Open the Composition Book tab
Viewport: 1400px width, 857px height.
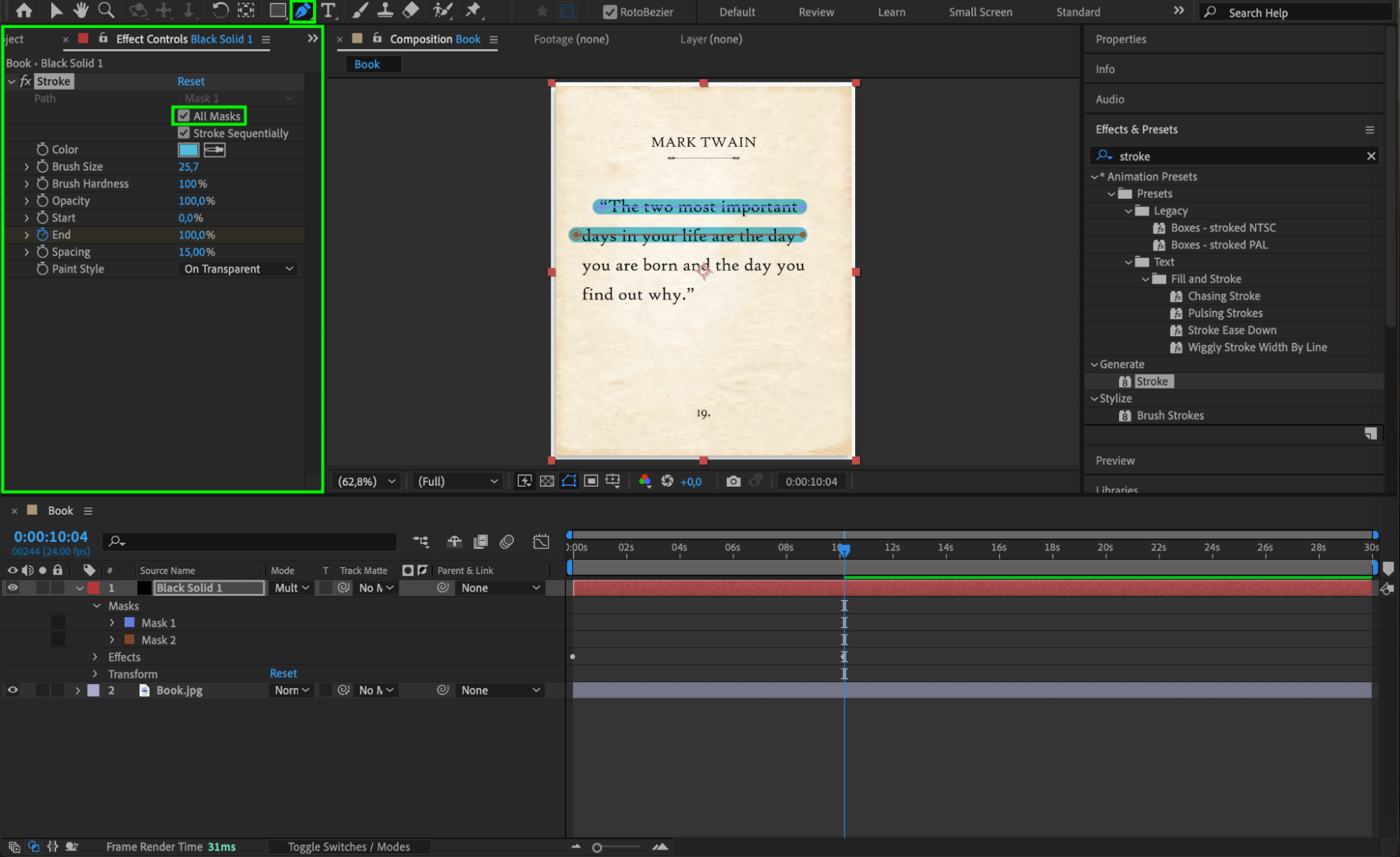434,39
